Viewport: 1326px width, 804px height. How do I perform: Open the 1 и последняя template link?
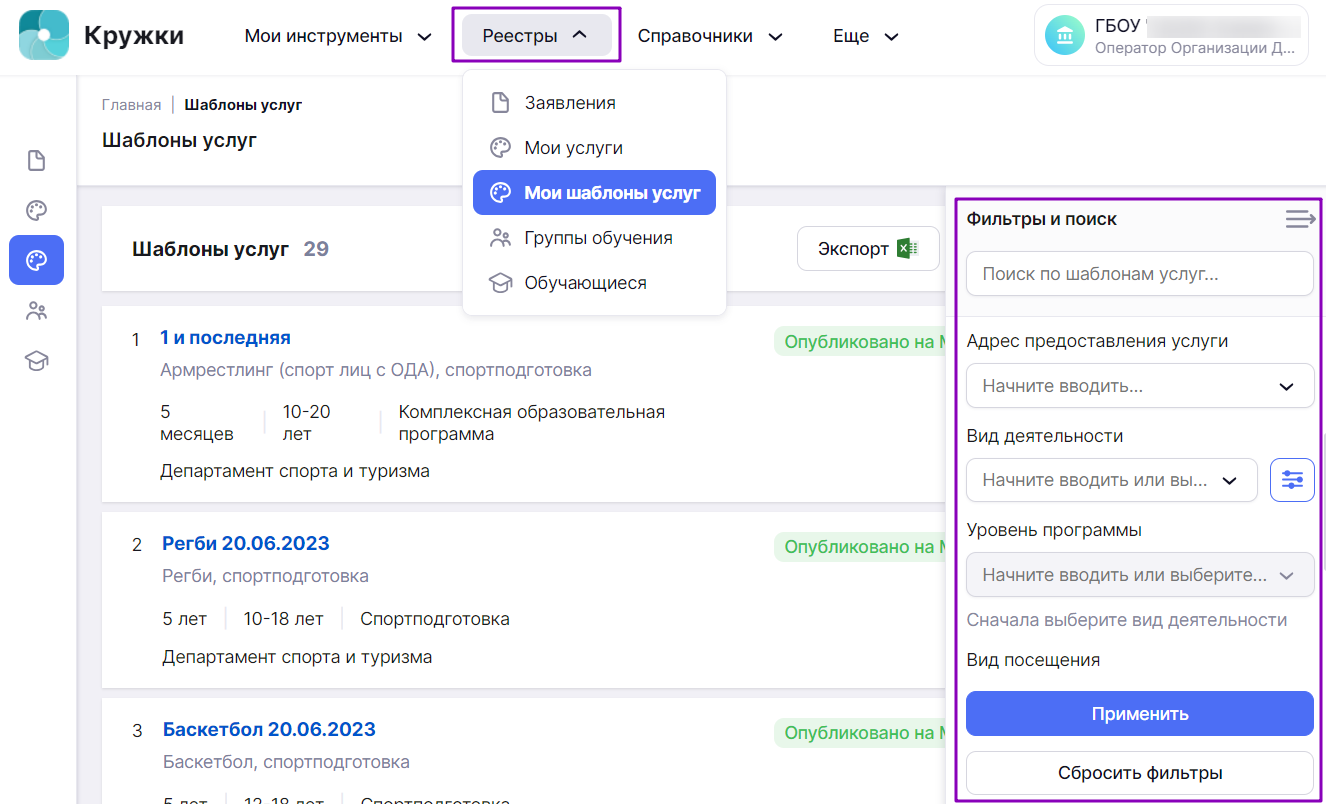point(225,338)
